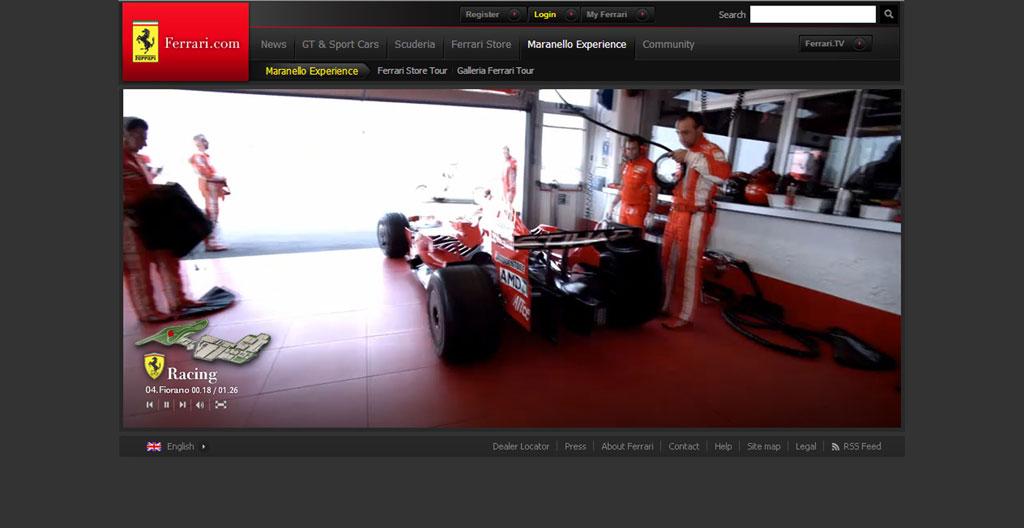Pause the Fiorano racing video
The width and height of the screenshot is (1024, 528).
(x=166, y=405)
